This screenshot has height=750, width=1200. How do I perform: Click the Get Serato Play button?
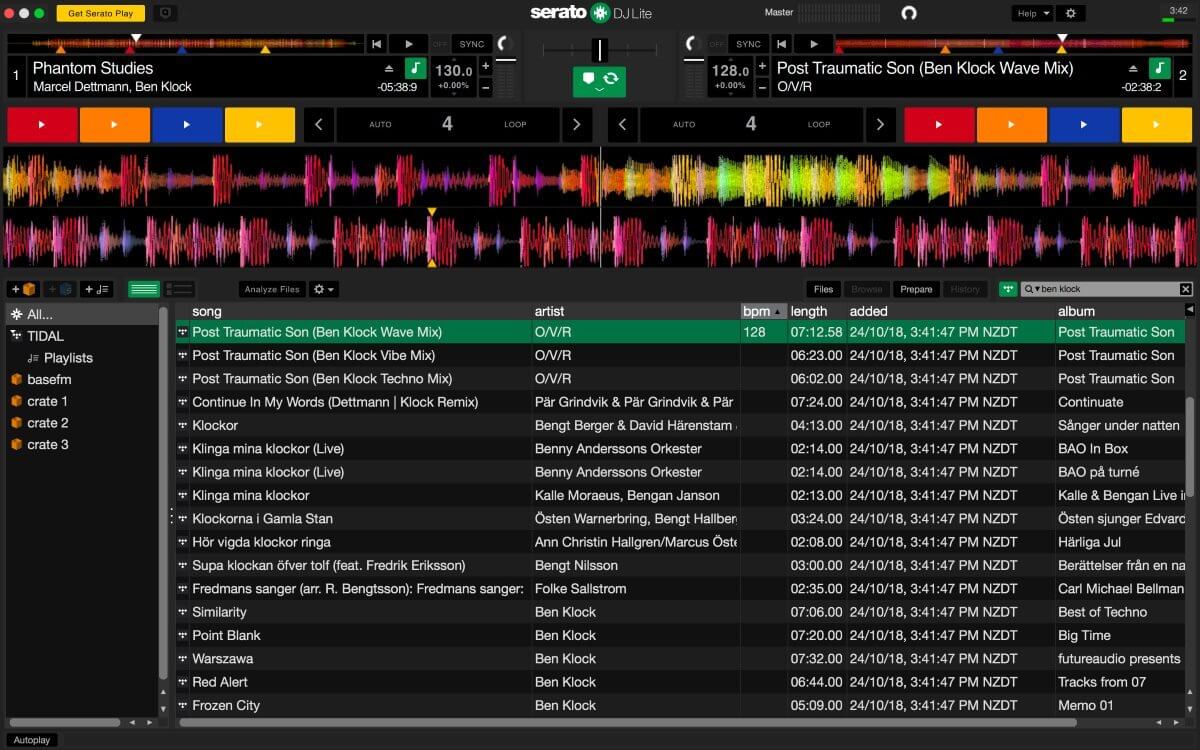tap(100, 13)
